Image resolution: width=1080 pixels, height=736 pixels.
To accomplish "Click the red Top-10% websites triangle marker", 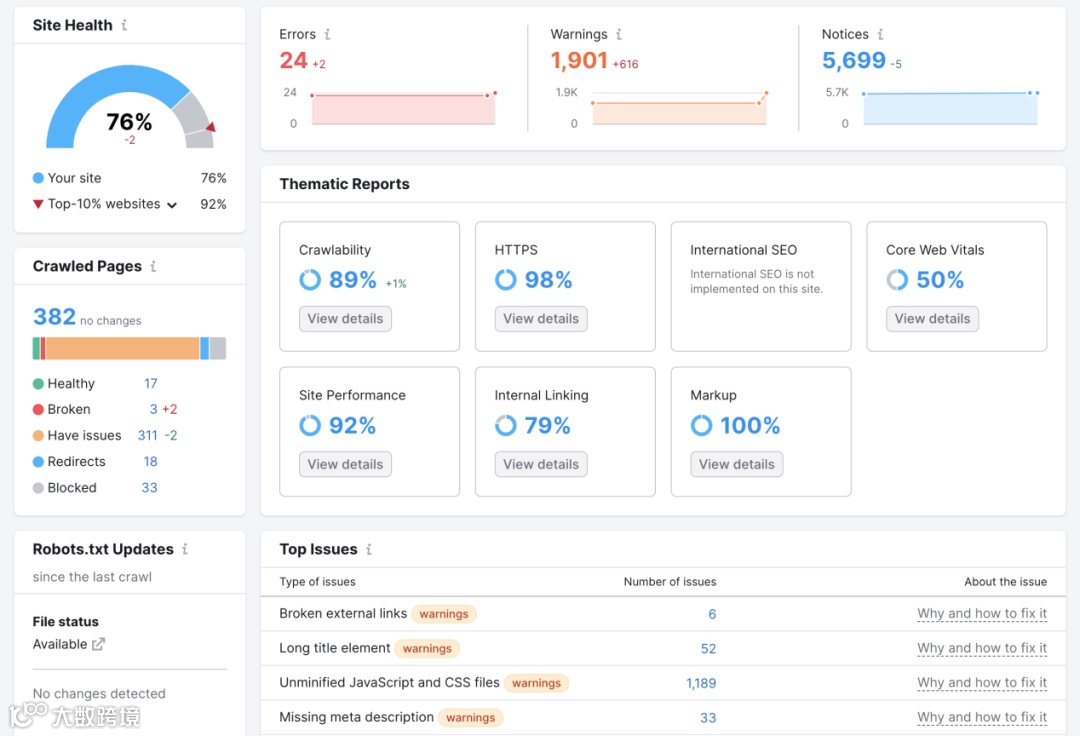I will (x=38, y=204).
